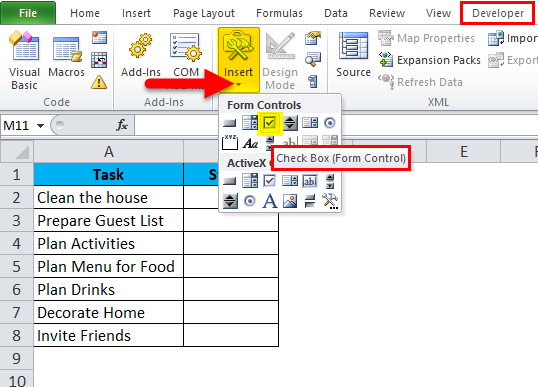The height and width of the screenshot is (387, 538).
Task: Select List Box form control
Action: 310,122
